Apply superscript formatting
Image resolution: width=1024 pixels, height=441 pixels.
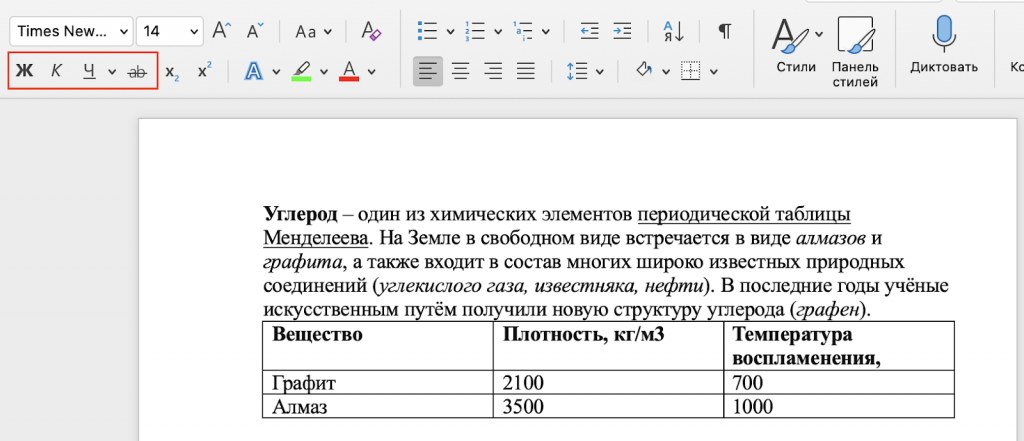(204, 71)
